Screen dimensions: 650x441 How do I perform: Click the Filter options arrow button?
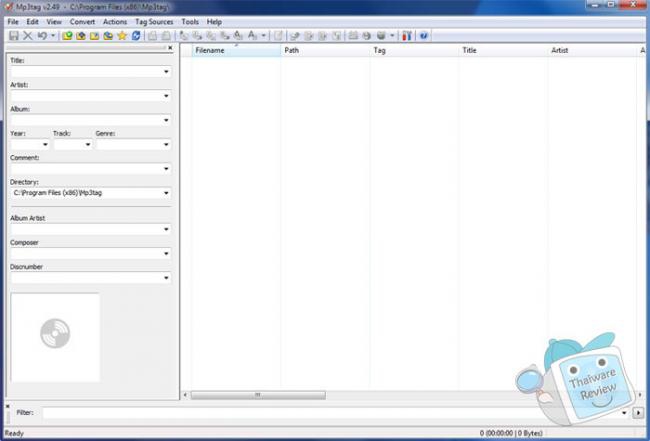(638, 413)
